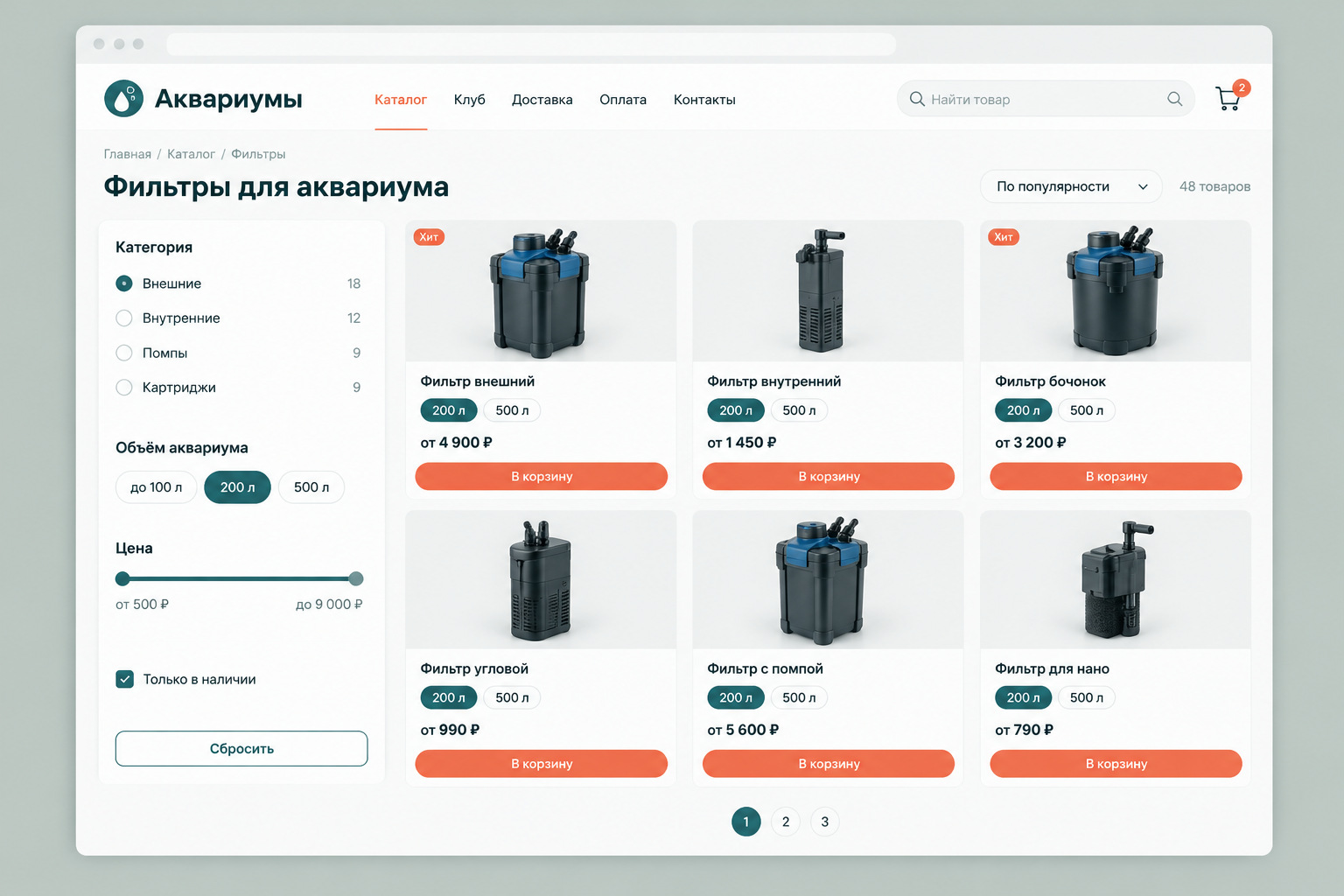Click the Аквариумы brand name text
This screenshot has height=896, width=1344.
pyautogui.click(x=228, y=99)
